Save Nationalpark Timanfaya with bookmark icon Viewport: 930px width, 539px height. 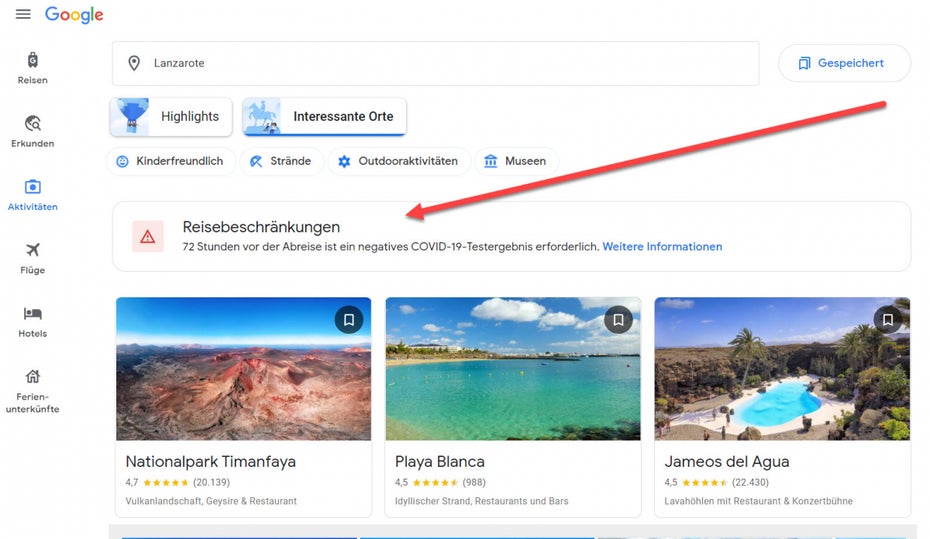349,320
